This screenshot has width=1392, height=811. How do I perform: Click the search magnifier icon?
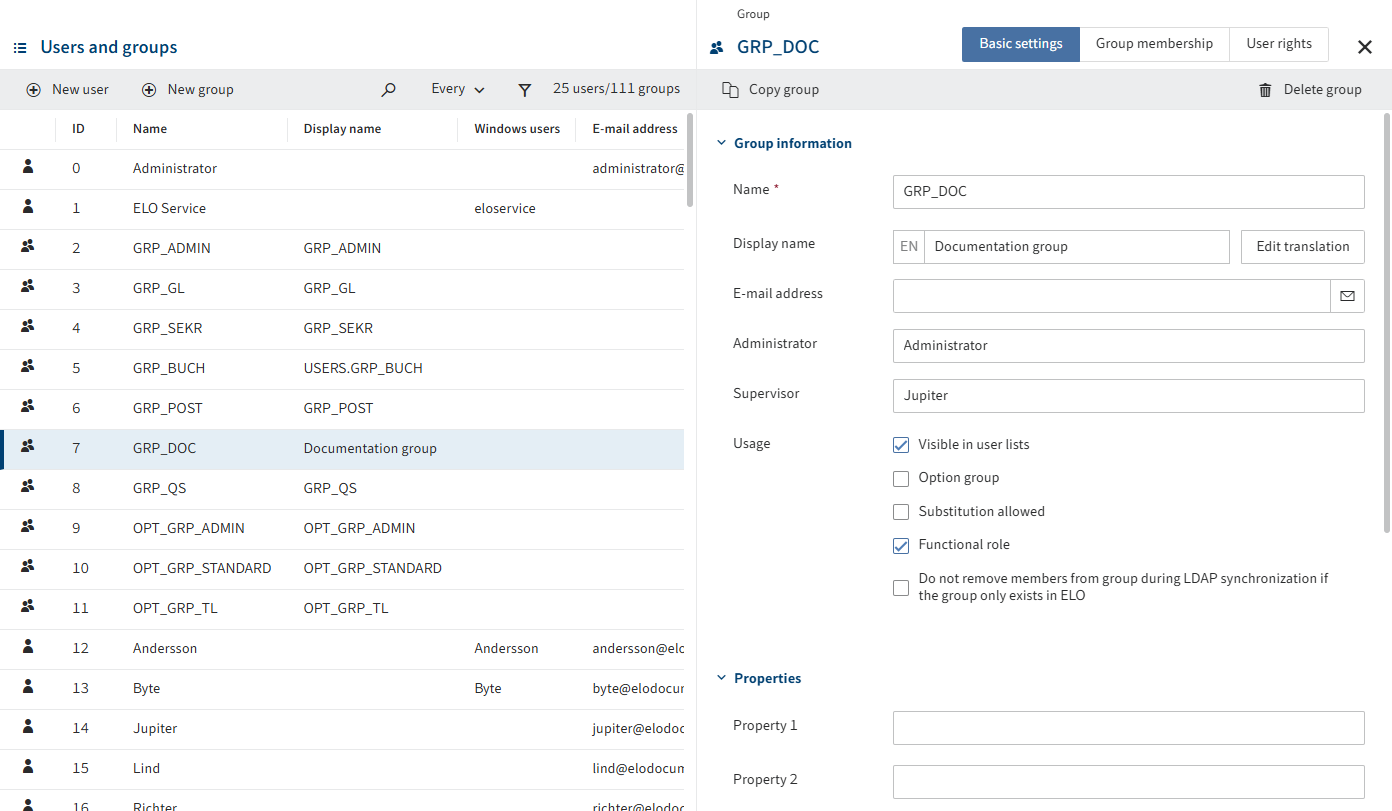389,90
